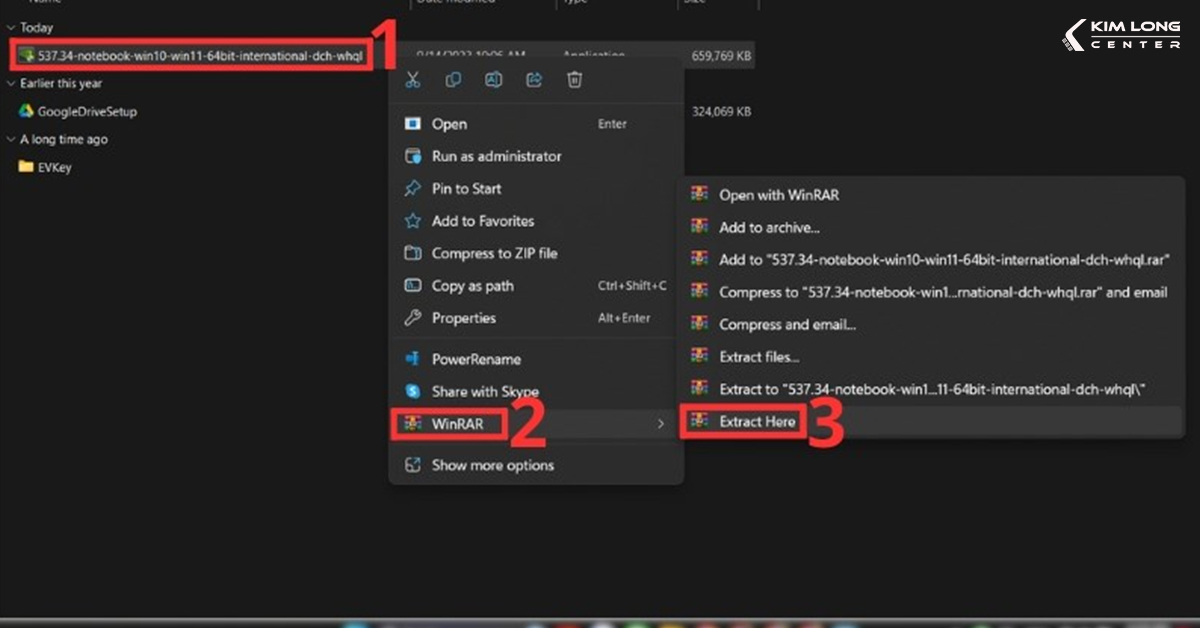Click the trash Delete icon in the context menu
The image size is (1200, 628).
[574, 80]
